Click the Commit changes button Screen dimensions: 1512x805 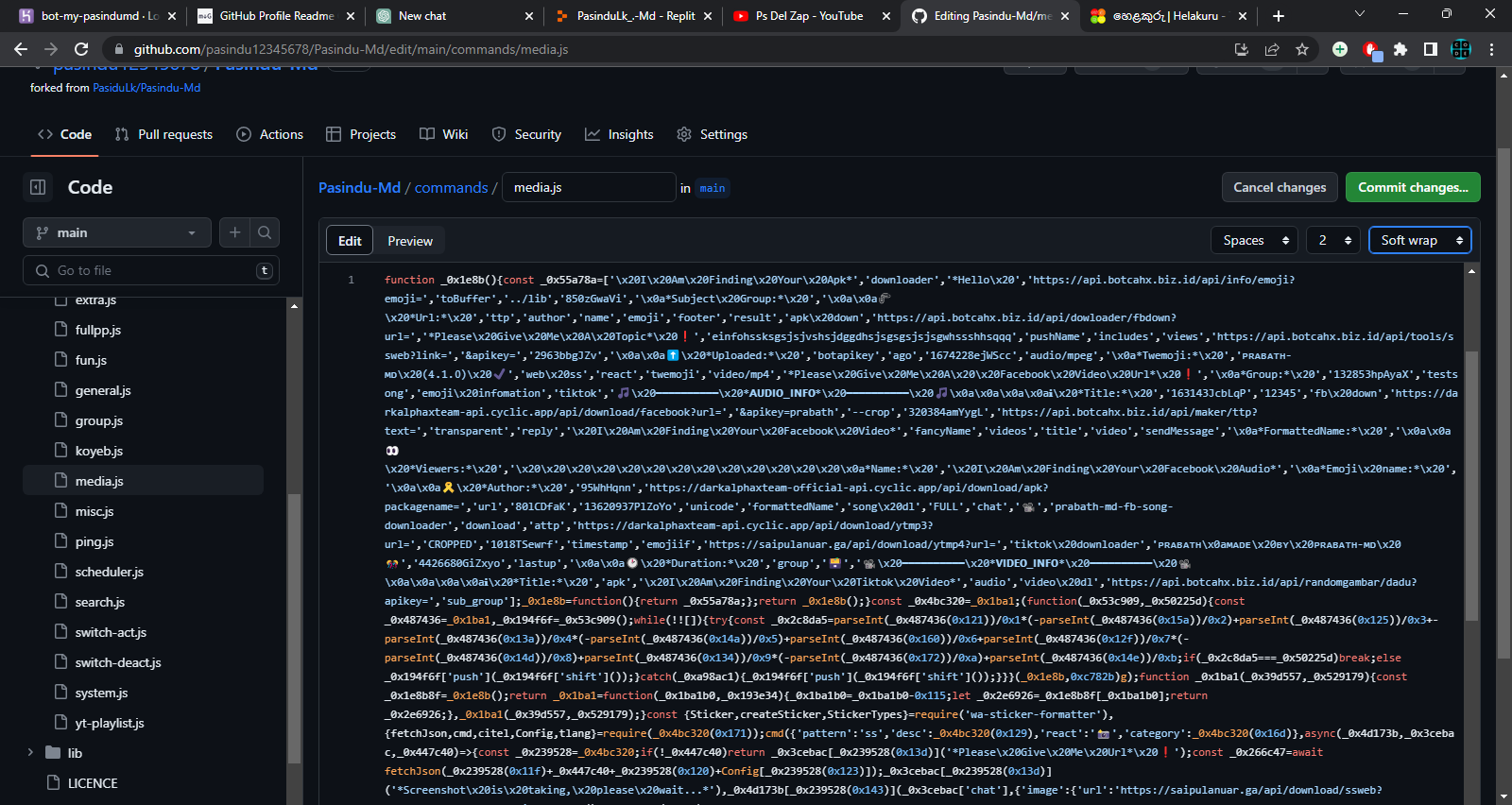pyautogui.click(x=1412, y=187)
